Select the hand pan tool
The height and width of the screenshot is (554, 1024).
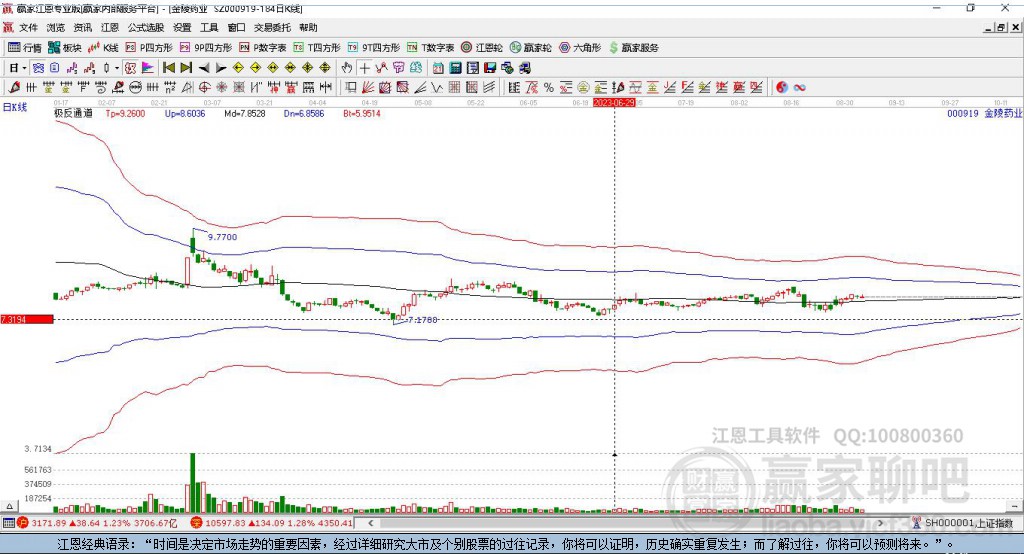[x=347, y=68]
